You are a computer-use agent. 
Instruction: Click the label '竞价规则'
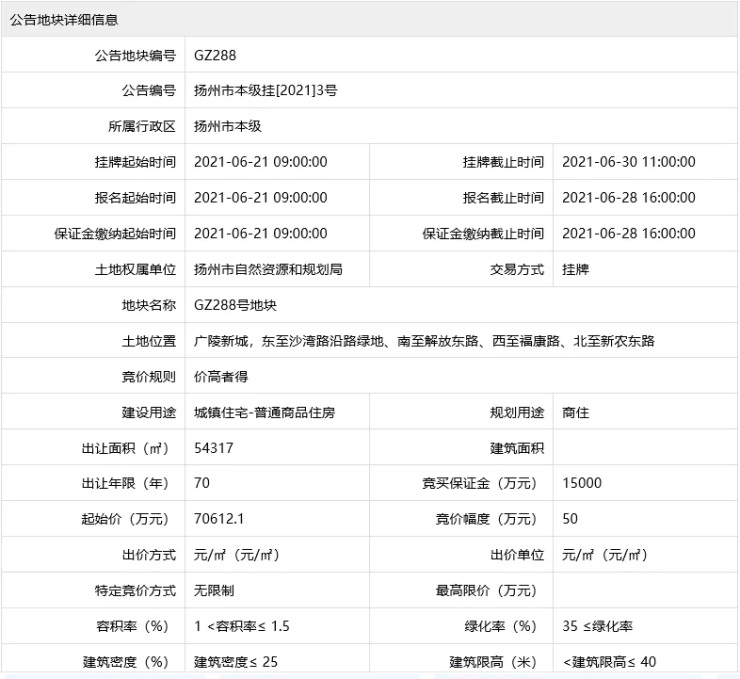coord(149,377)
